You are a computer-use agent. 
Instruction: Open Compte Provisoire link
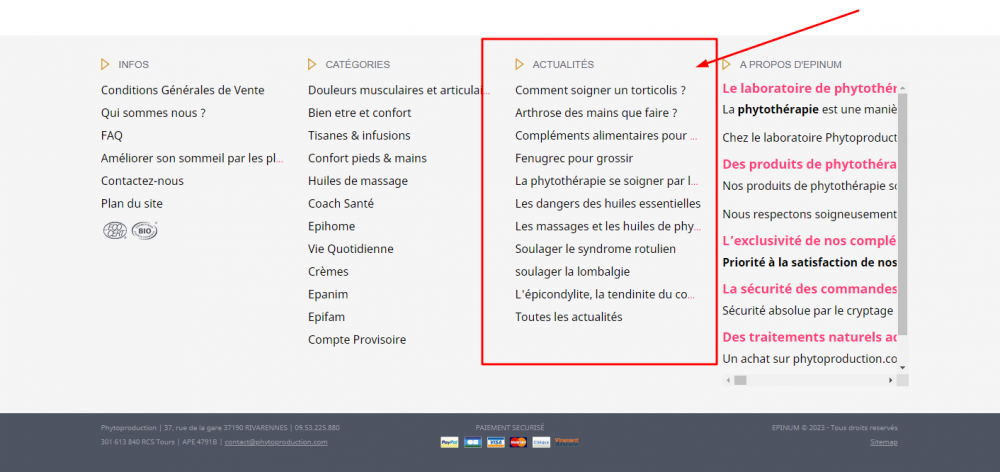click(357, 340)
